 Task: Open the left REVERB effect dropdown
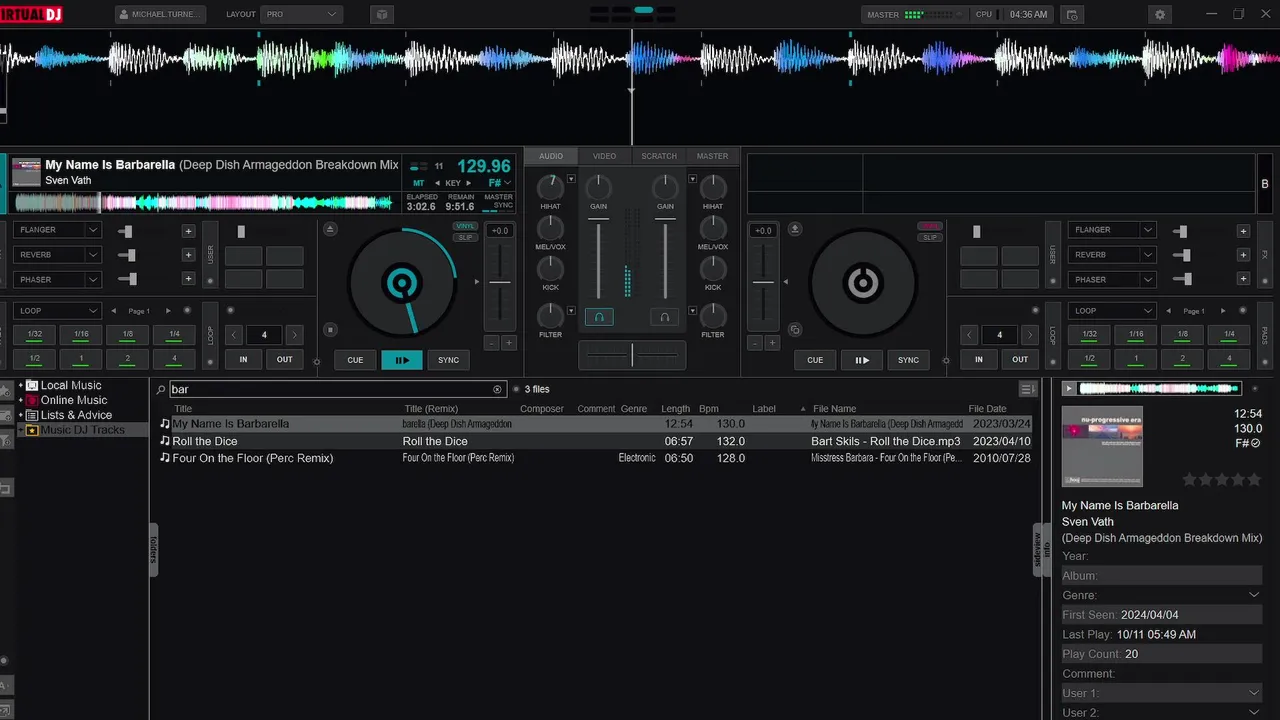pos(92,255)
